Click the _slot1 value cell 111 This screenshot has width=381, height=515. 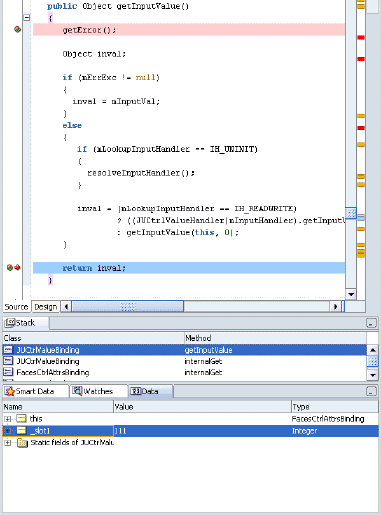[202, 431]
